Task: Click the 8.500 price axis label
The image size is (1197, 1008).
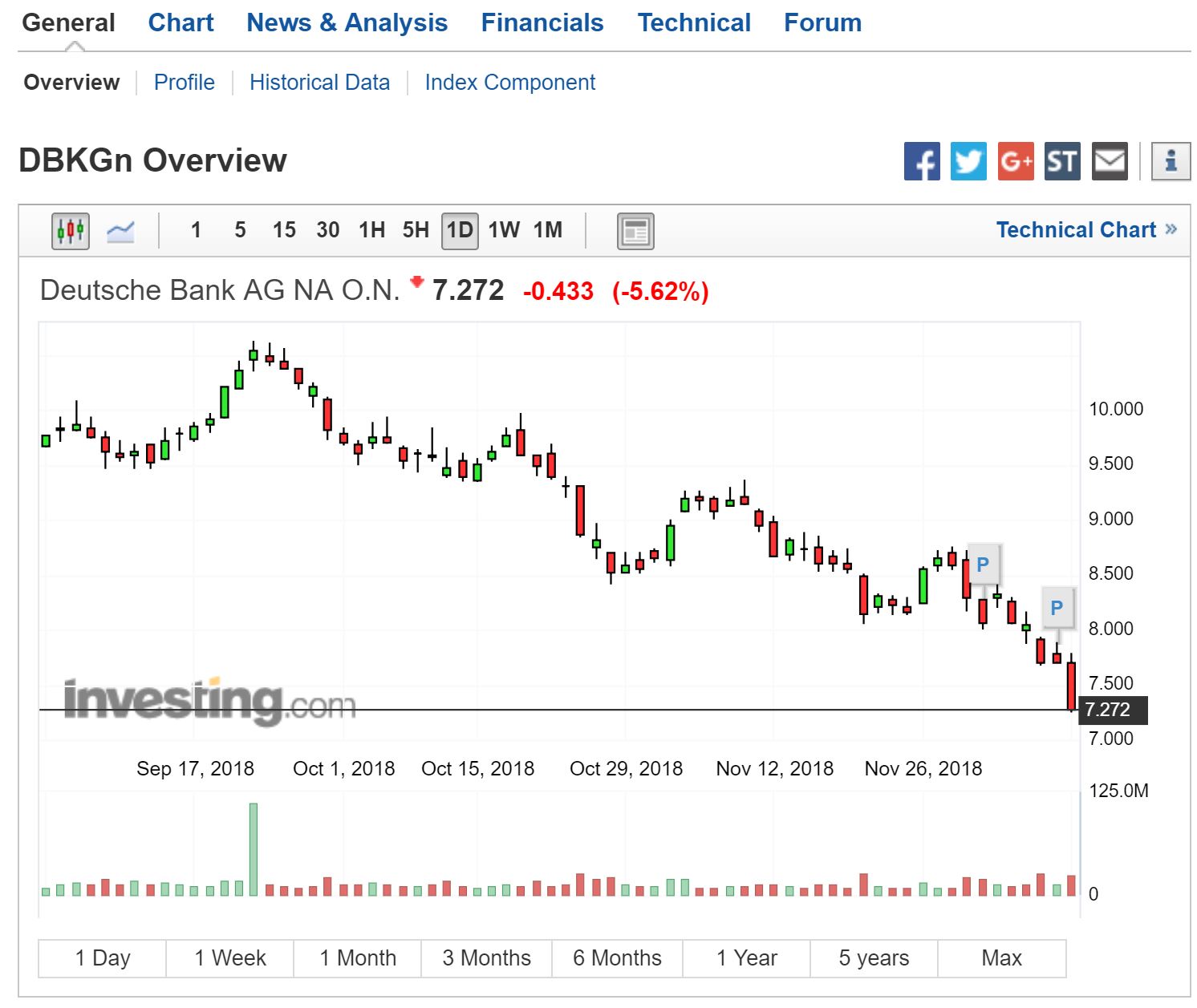Action: [1111, 574]
